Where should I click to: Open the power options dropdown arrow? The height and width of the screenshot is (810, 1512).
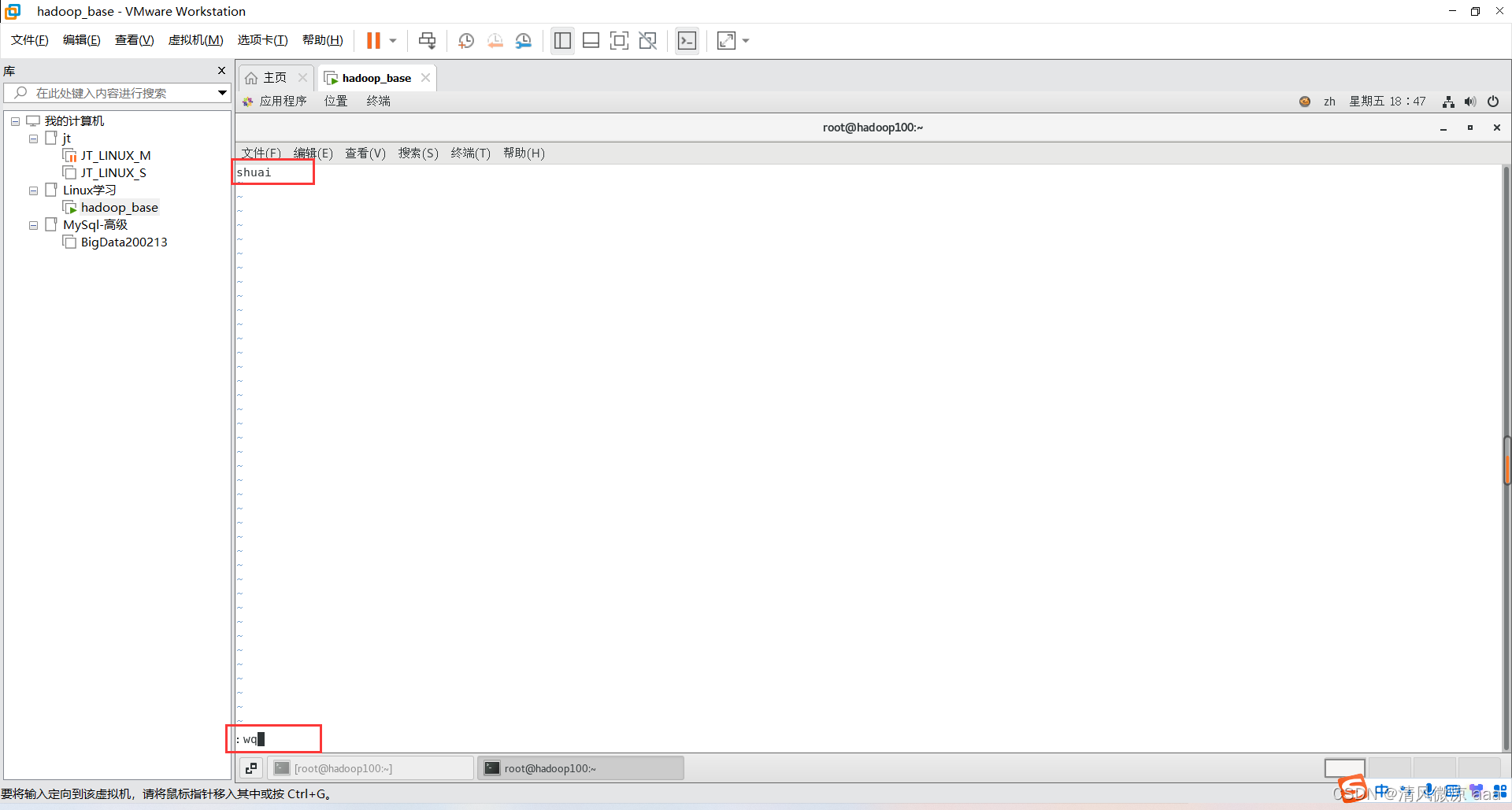tap(393, 41)
